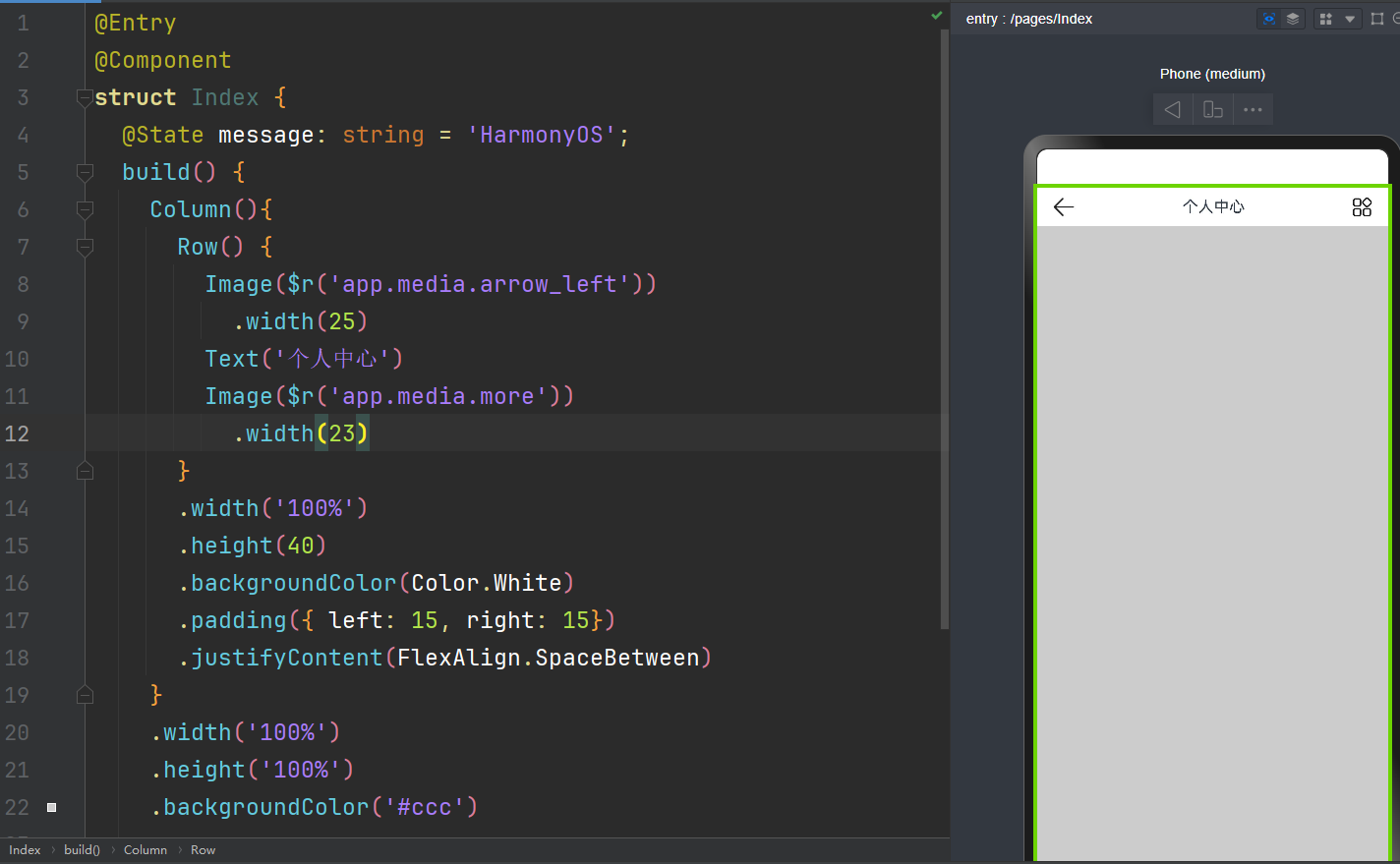This screenshot has width=1400, height=864.
Task: Click the editor vertical scrollbar
Action: [945, 329]
